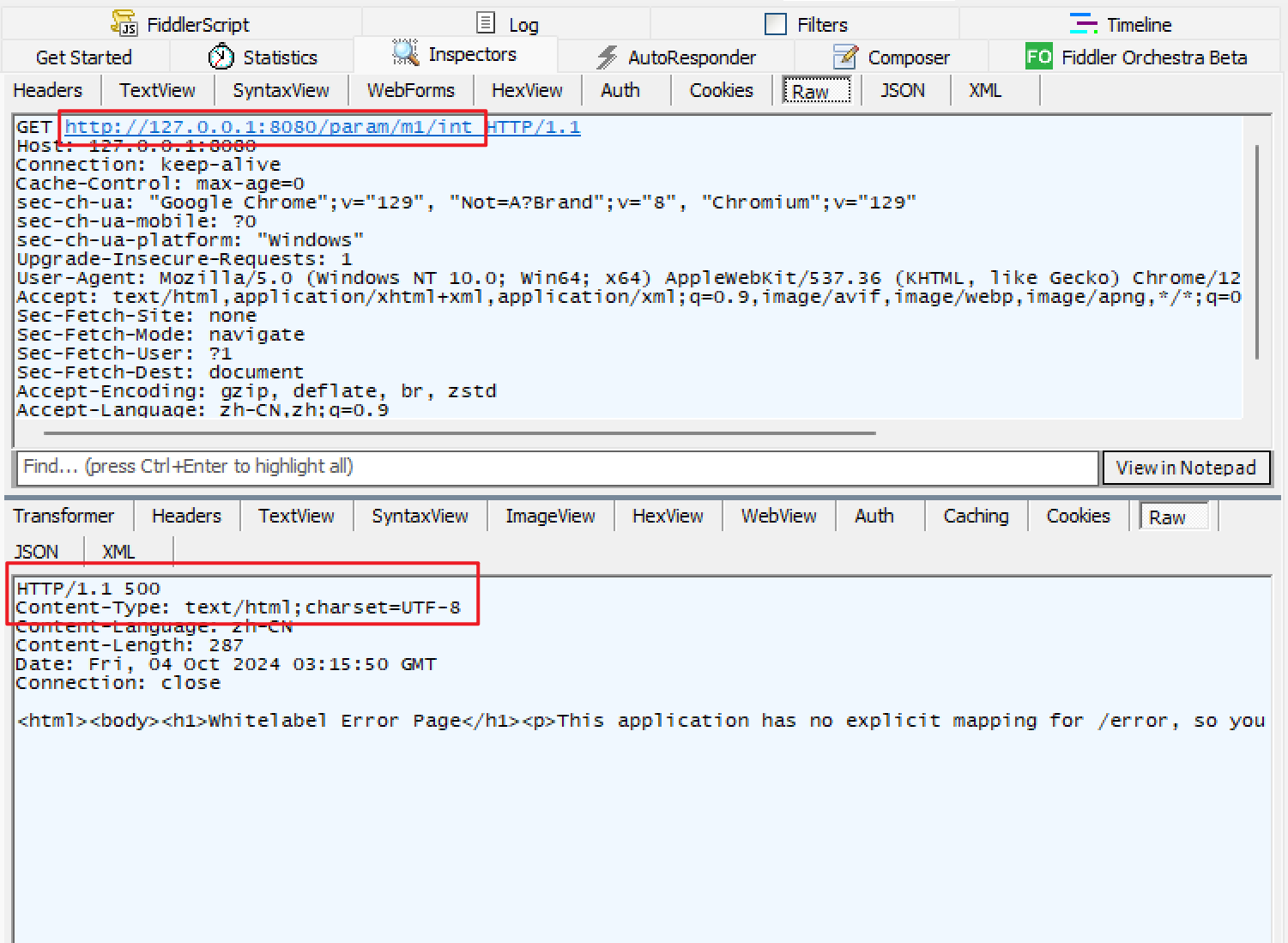Click the AutoResponder lightning icon
This screenshot has width=1288, height=943.
608,57
